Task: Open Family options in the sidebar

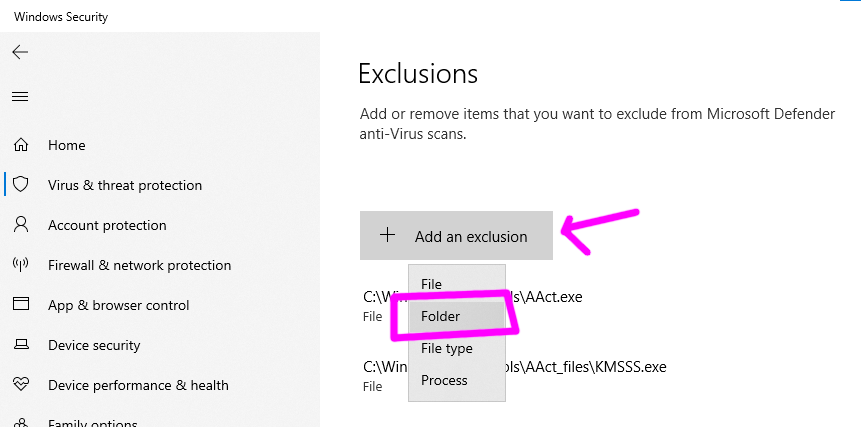Action: [x=92, y=422]
